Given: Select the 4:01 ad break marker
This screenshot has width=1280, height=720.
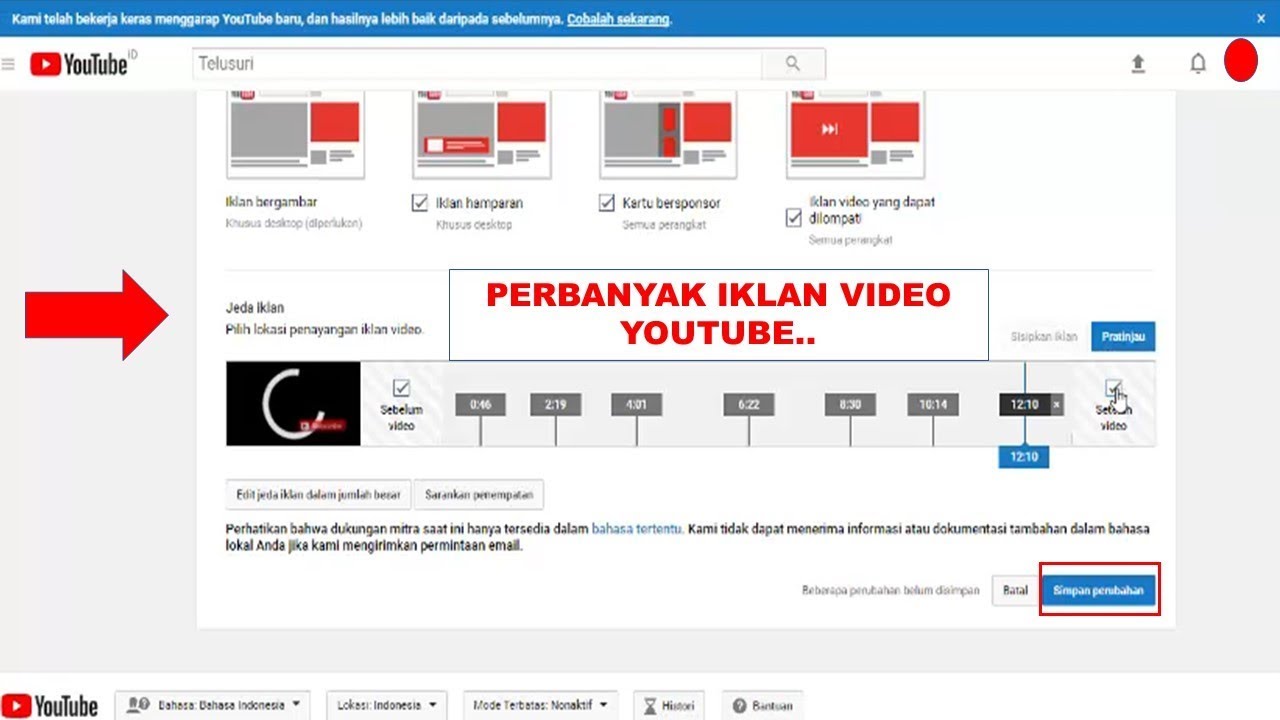Looking at the screenshot, I should [637, 405].
